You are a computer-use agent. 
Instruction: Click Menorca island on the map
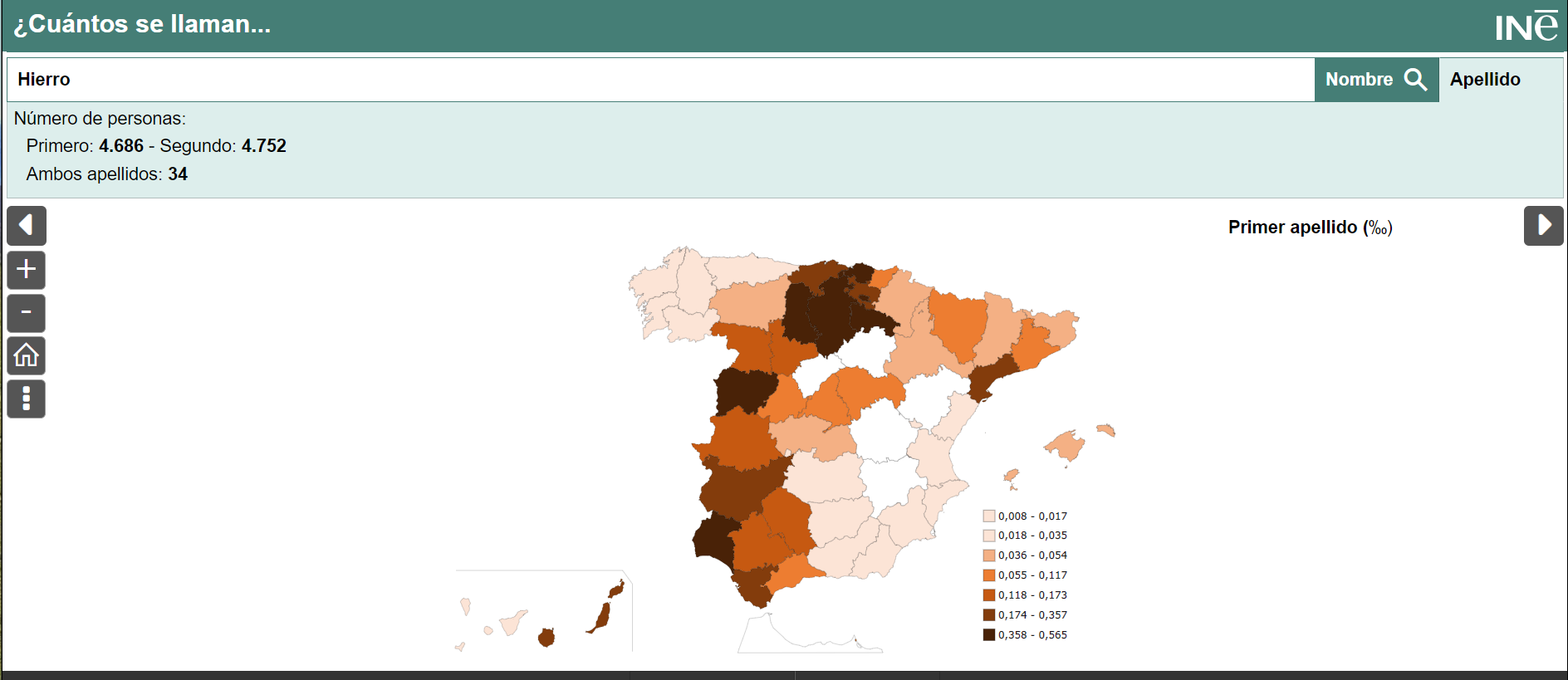pyautogui.click(x=1106, y=430)
